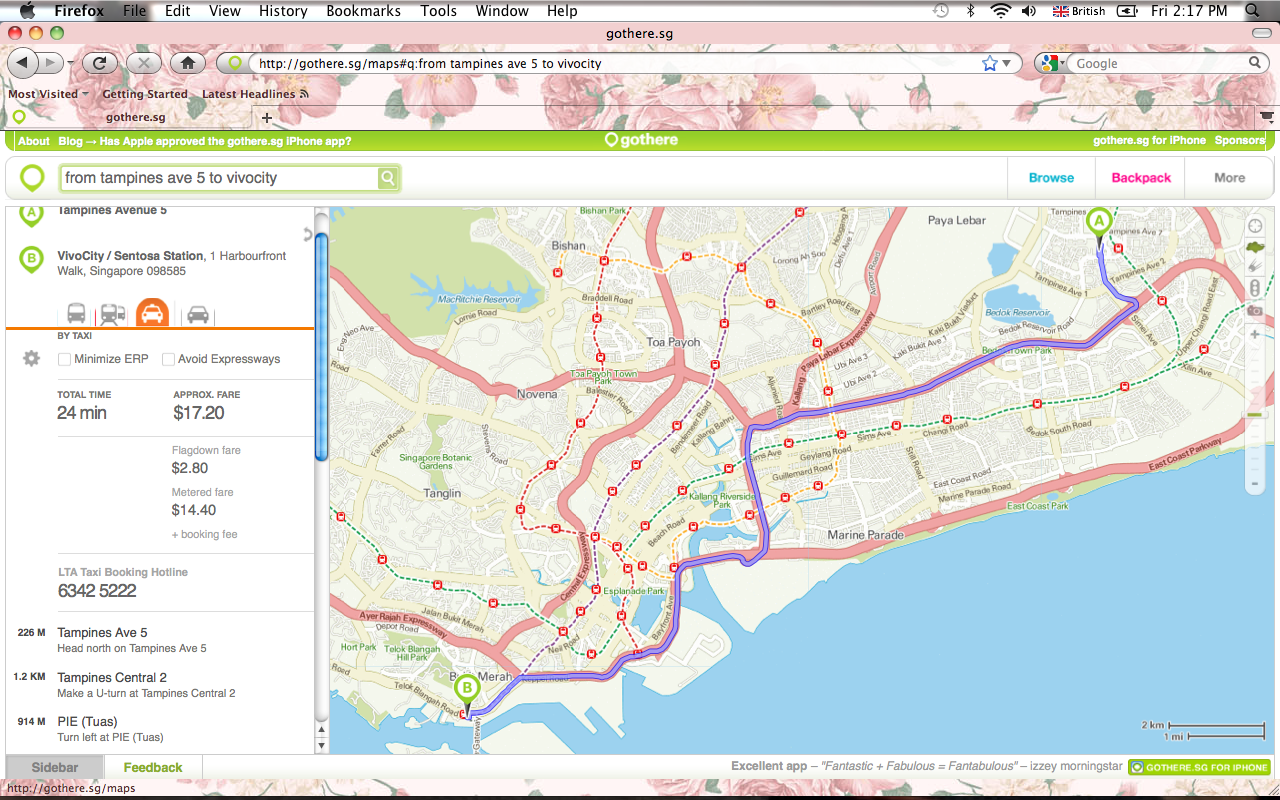This screenshot has width=1280, height=800.
Task: Zoom out with the map minus button
Action: [x=1255, y=485]
